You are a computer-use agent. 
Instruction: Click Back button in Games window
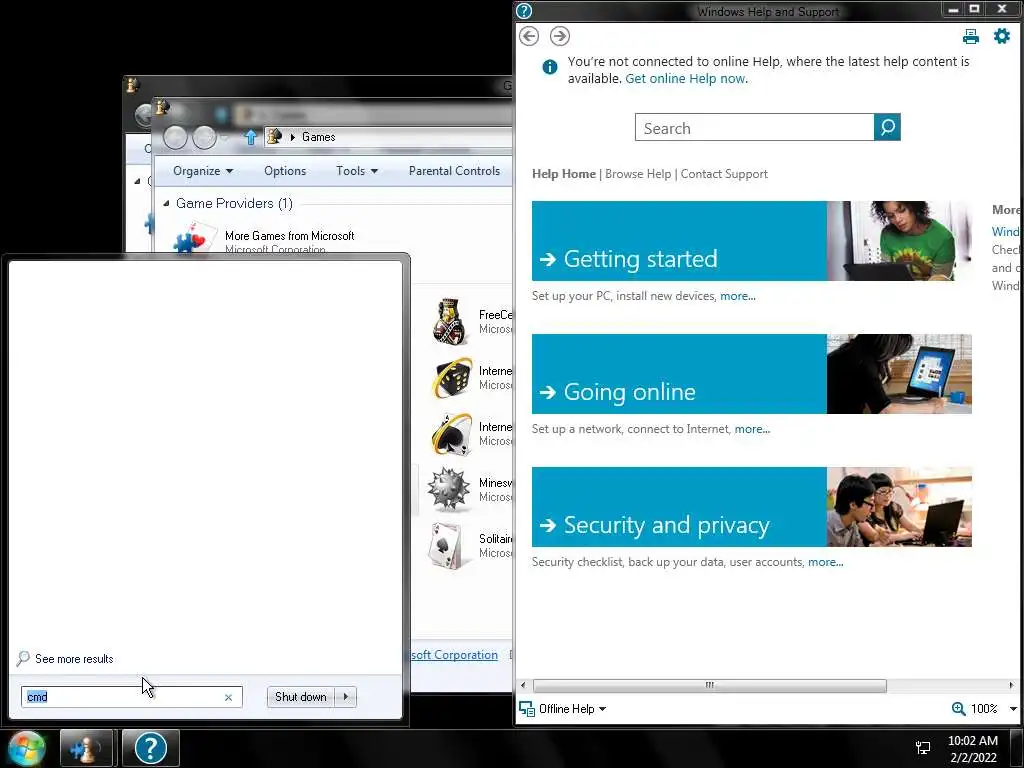(x=175, y=137)
